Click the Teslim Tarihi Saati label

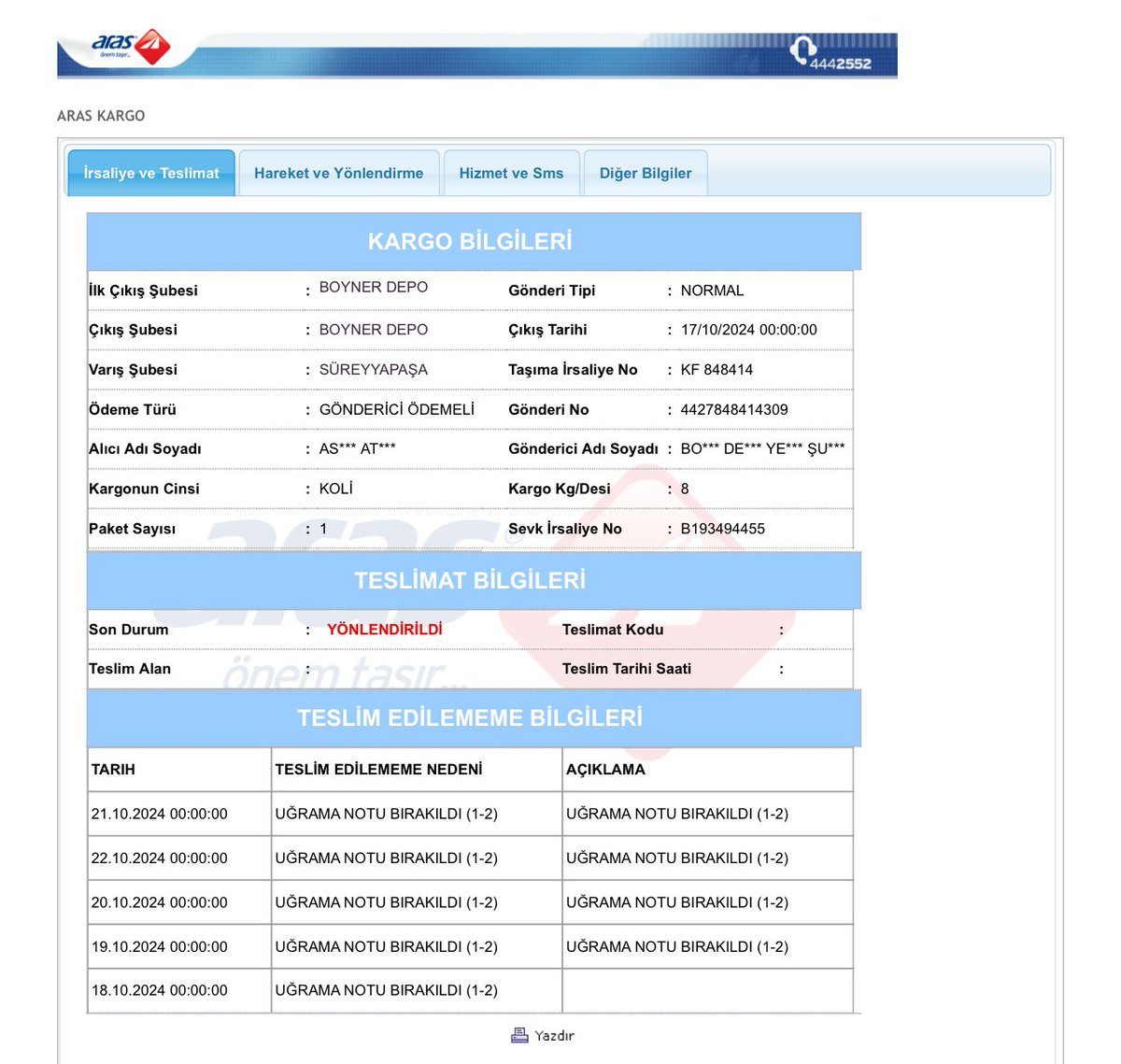click(627, 669)
